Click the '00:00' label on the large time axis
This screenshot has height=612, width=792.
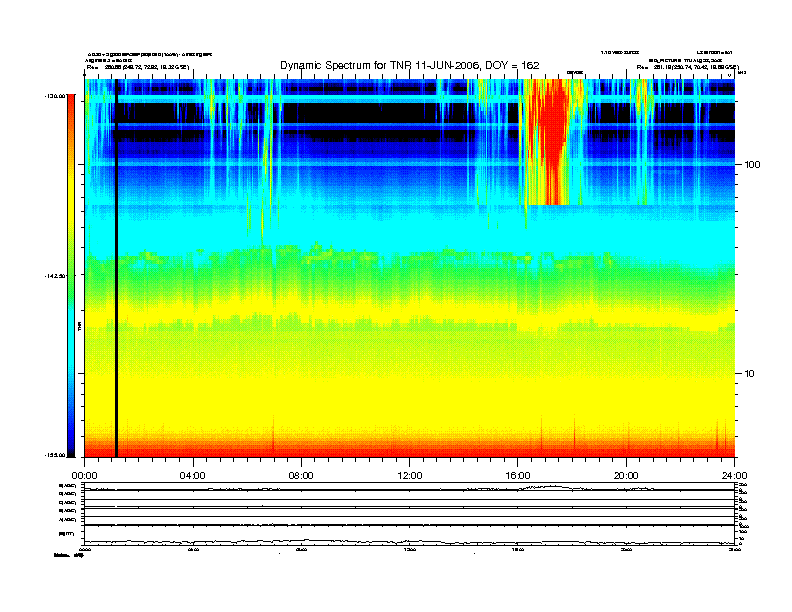pos(85,476)
